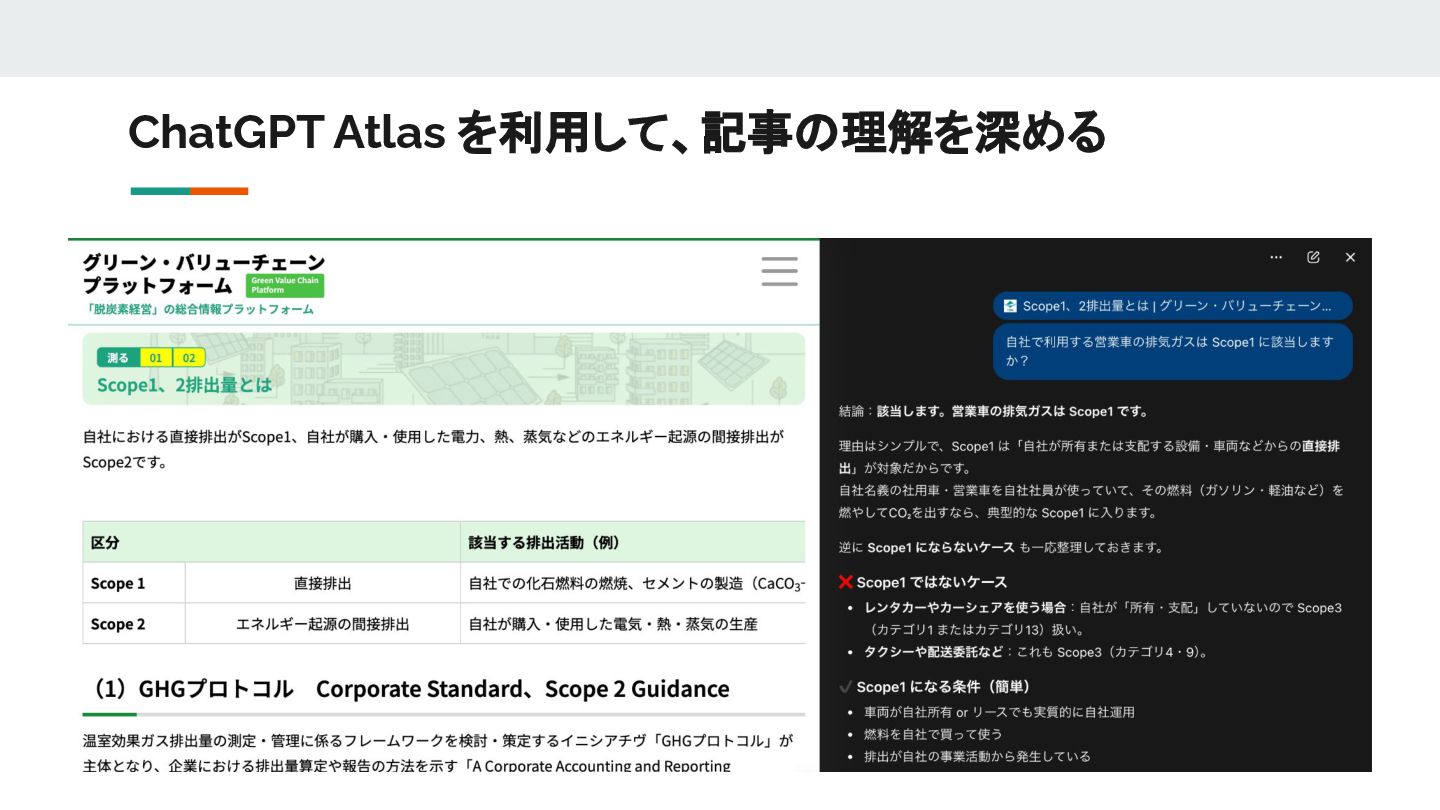1440x810 pixels.
Task: Open the hamburger menu on the webpage
Action: [779, 271]
